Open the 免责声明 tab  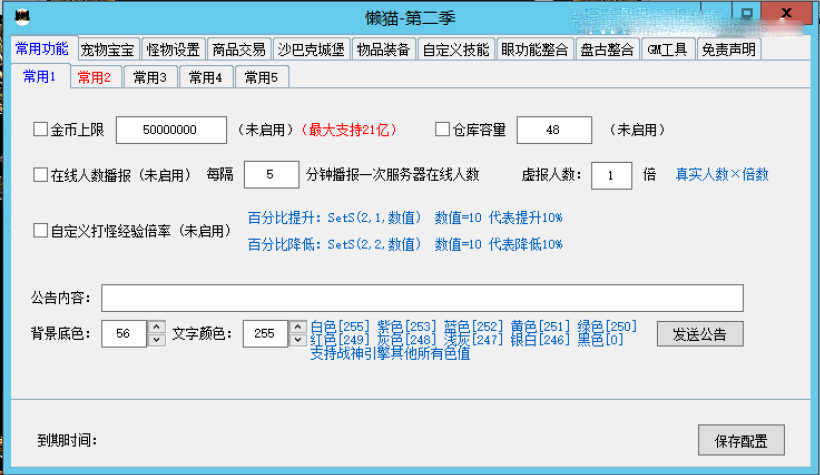[x=728, y=50]
